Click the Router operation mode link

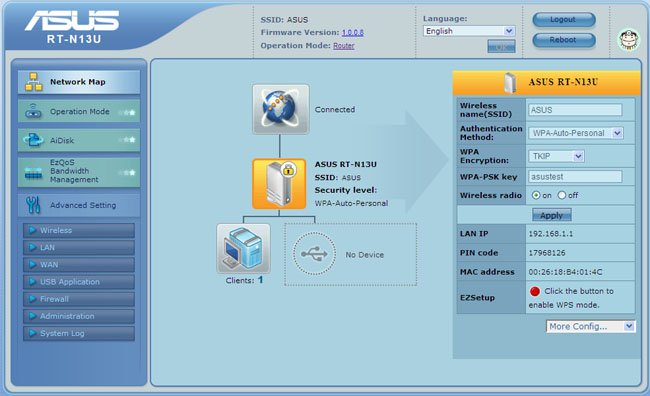click(x=344, y=46)
